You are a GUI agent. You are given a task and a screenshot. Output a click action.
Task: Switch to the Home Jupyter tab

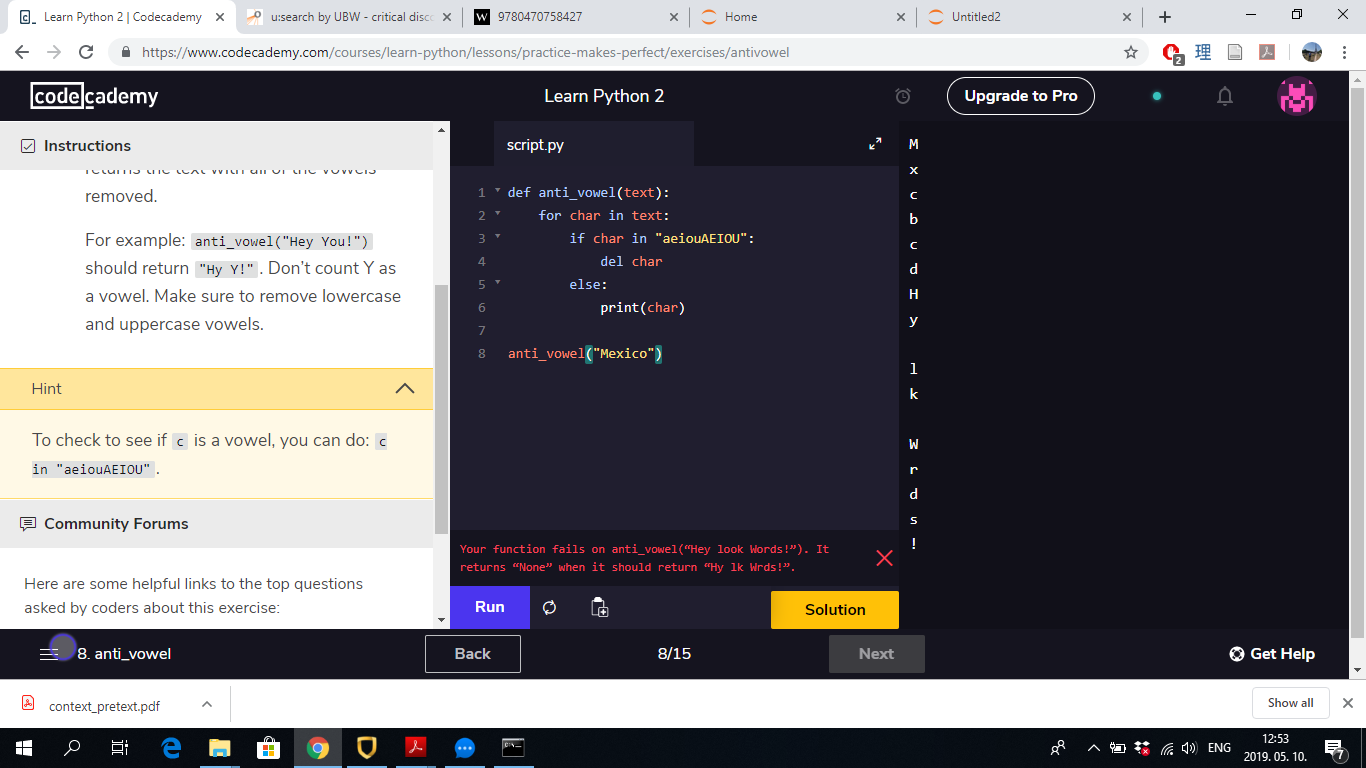pos(800,17)
